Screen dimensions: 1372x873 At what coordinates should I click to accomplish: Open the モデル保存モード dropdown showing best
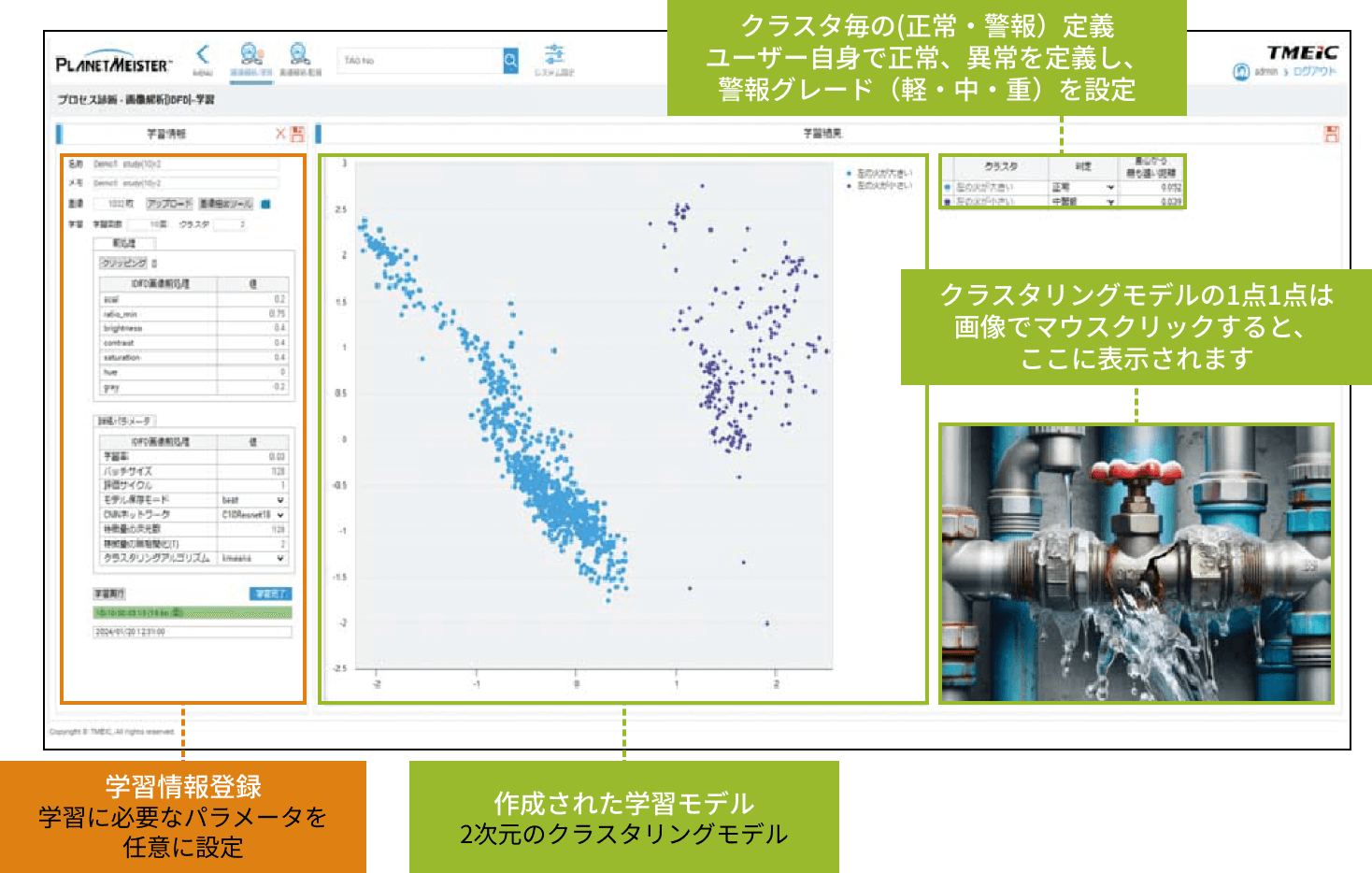[x=252, y=500]
